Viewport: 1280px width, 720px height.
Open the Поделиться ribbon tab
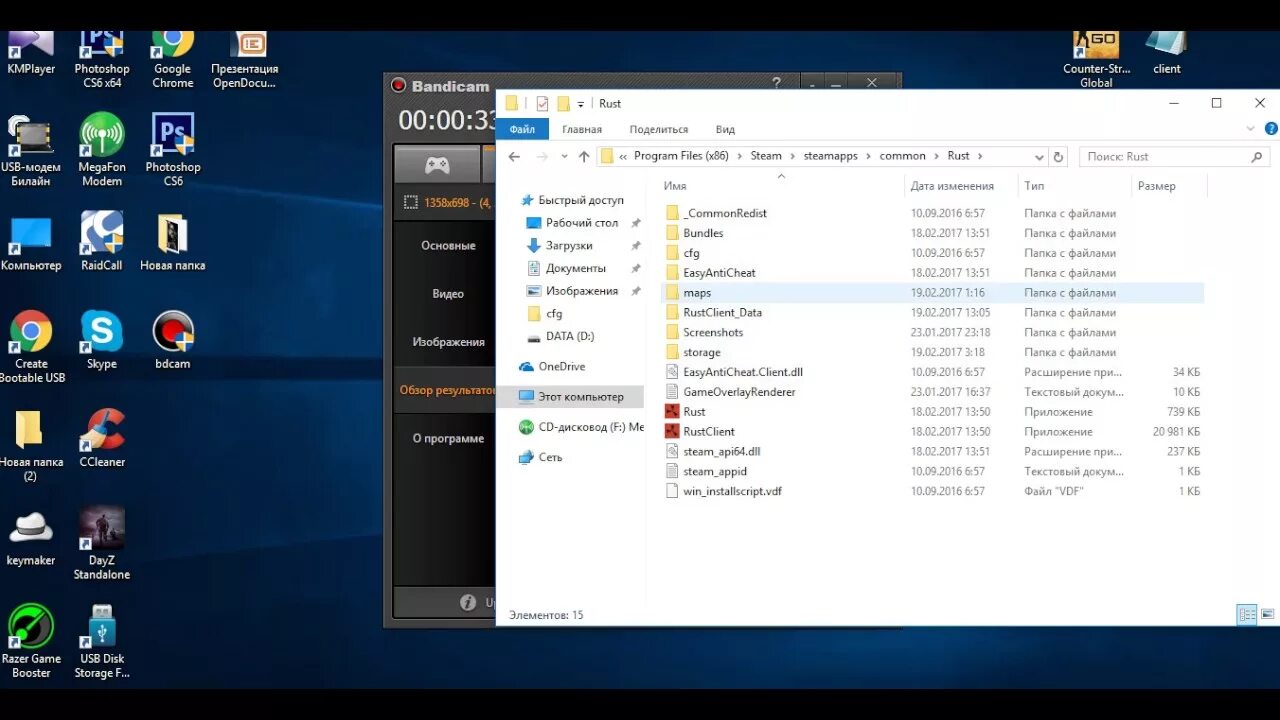tap(659, 129)
